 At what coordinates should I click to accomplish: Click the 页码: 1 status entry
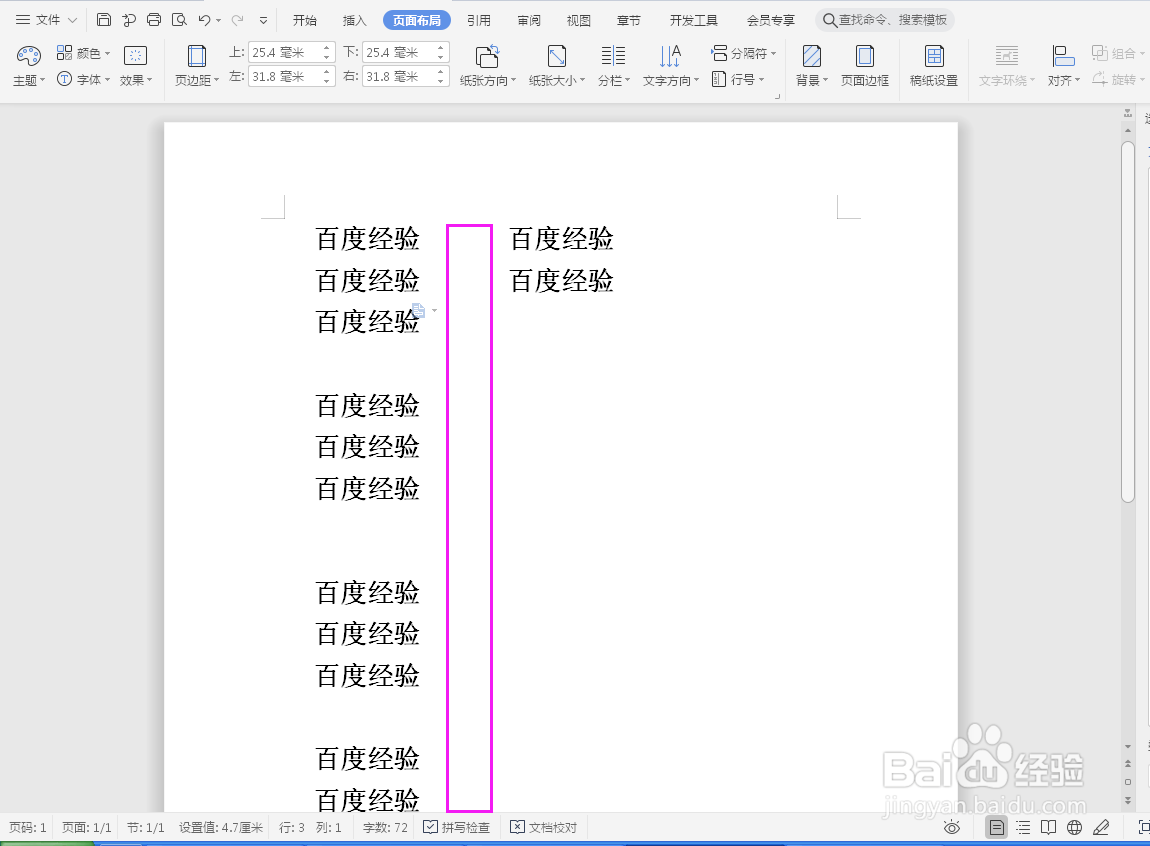[x=28, y=828]
